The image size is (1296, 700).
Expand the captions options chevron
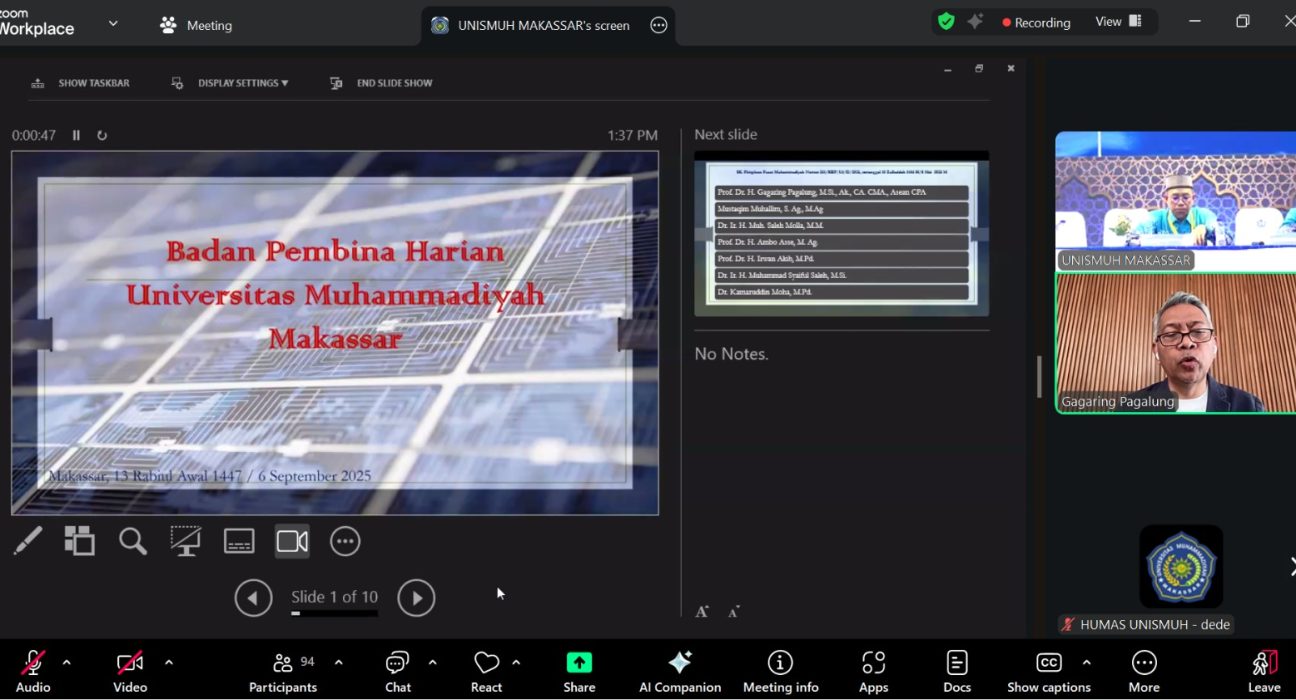(1086, 662)
